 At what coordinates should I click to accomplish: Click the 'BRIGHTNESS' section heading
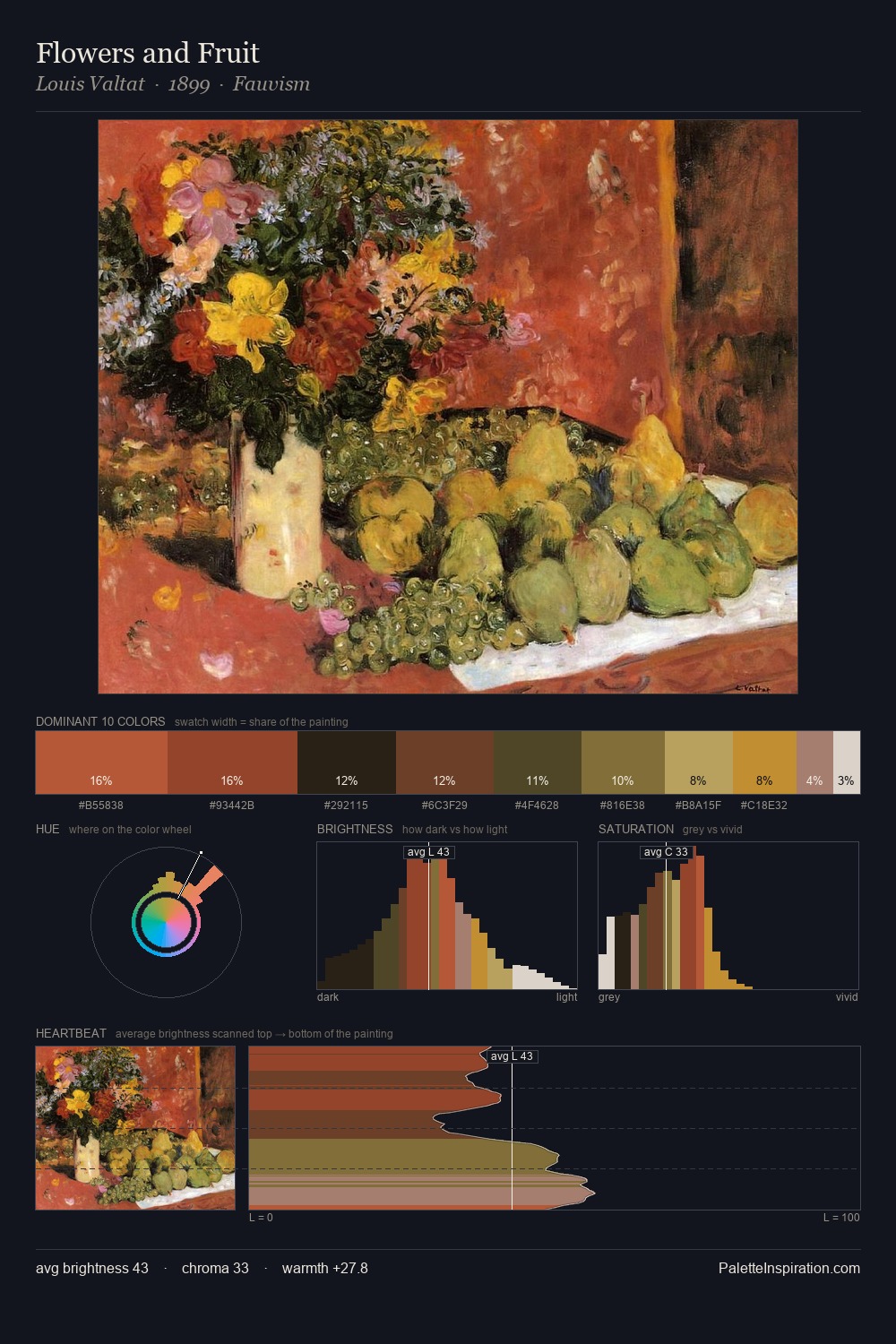click(x=355, y=829)
